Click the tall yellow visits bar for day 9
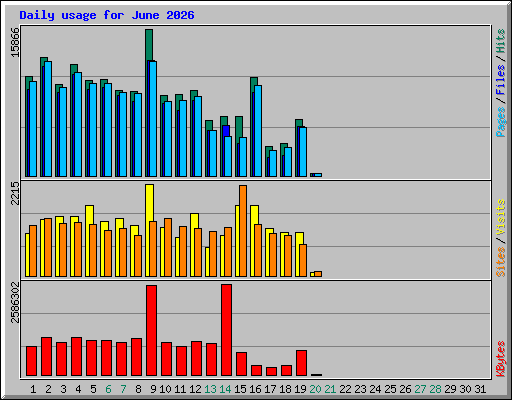The width and height of the screenshot is (512, 400). pyautogui.click(x=150, y=202)
